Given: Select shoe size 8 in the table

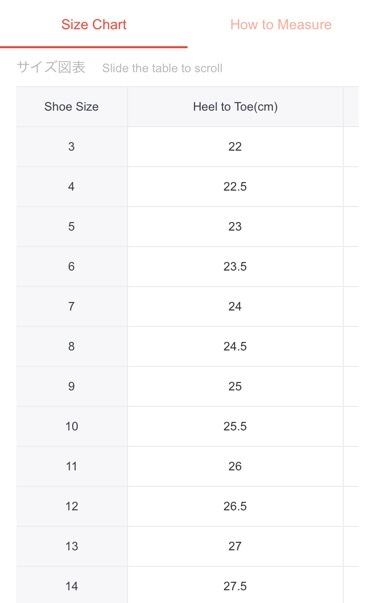Looking at the screenshot, I should pyautogui.click(x=72, y=346).
